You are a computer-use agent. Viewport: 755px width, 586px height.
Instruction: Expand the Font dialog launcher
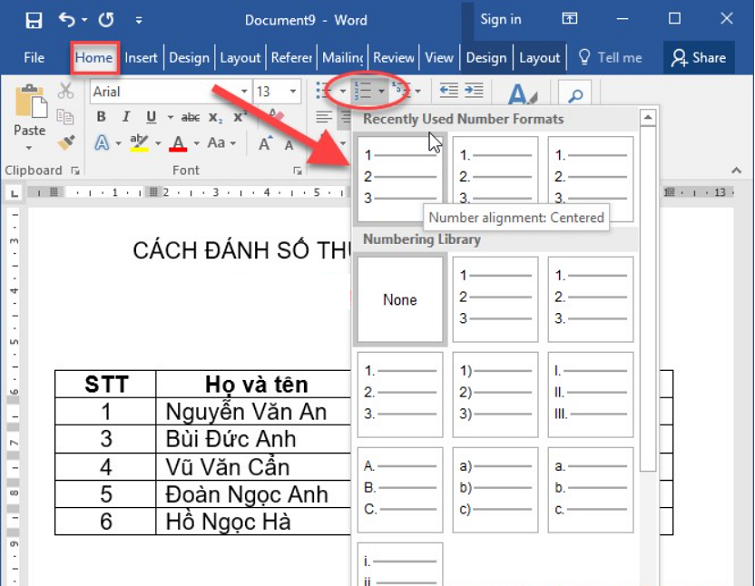(x=297, y=171)
